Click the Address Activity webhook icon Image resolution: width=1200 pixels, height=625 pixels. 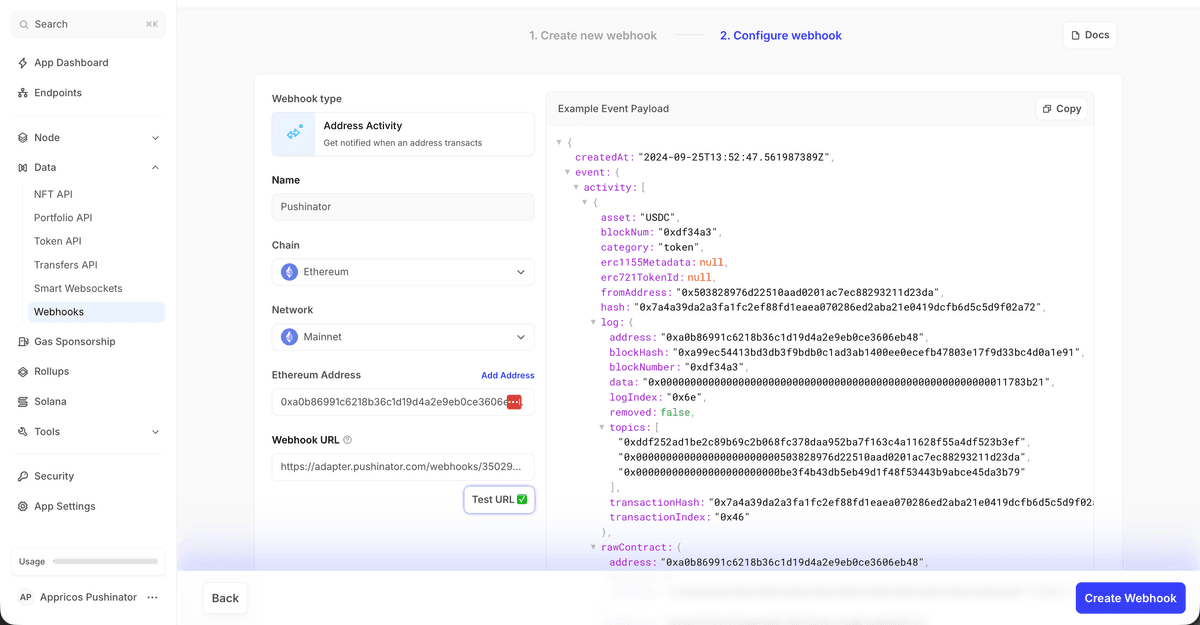295,133
